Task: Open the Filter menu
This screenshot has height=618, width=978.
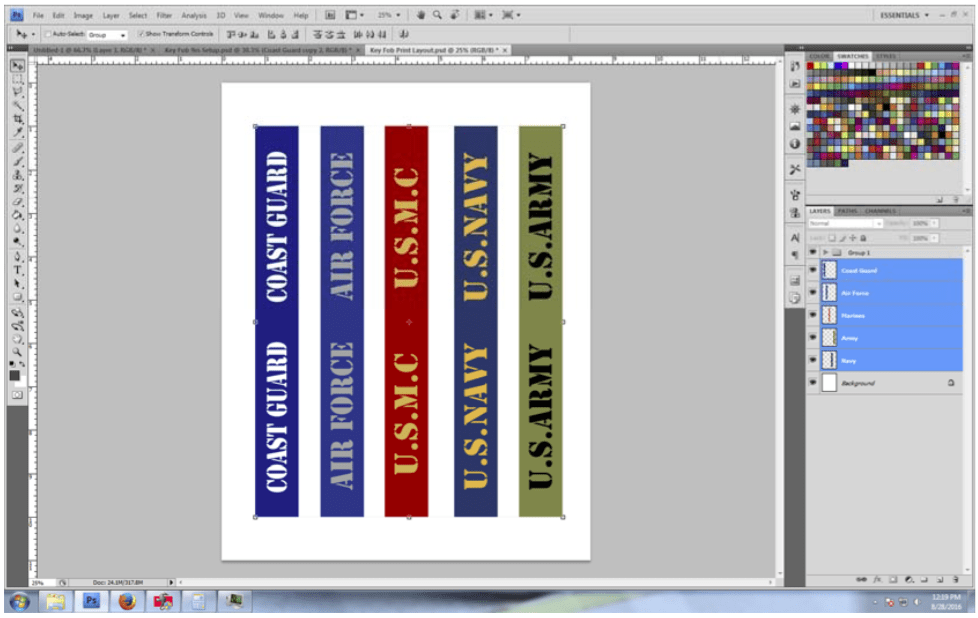Action: [x=164, y=15]
